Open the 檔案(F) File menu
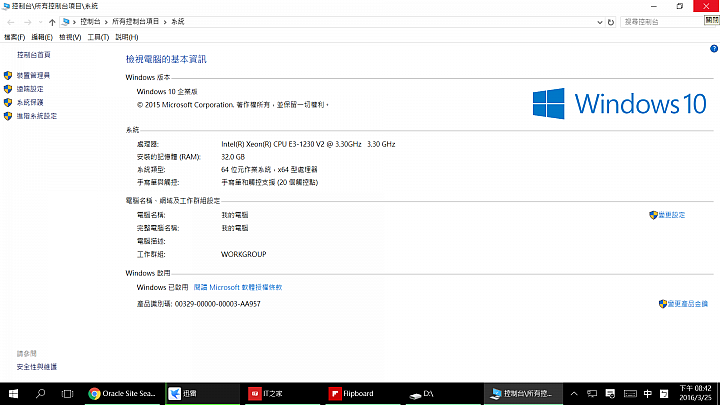The height and width of the screenshot is (405, 720). click(x=14, y=37)
